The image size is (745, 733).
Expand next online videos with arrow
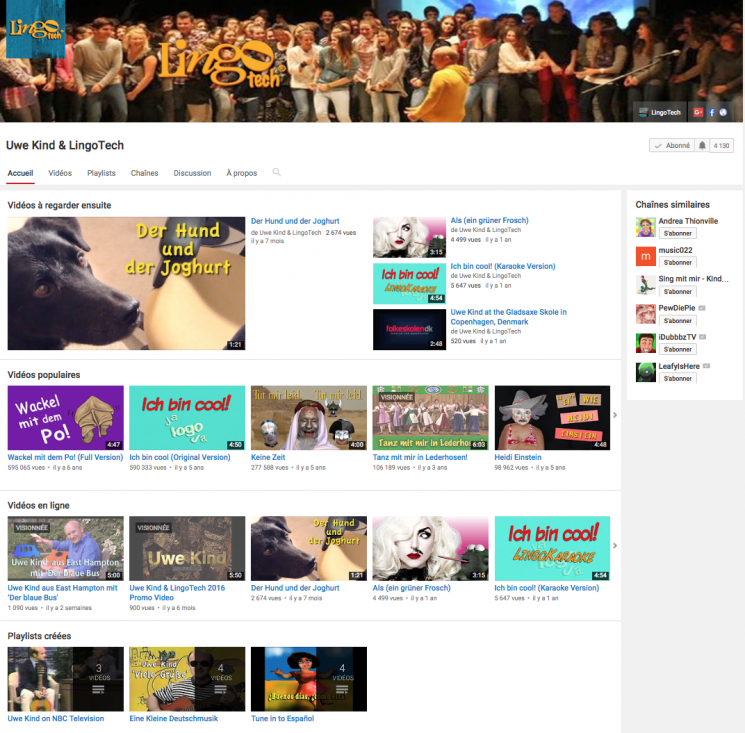[615, 545]
